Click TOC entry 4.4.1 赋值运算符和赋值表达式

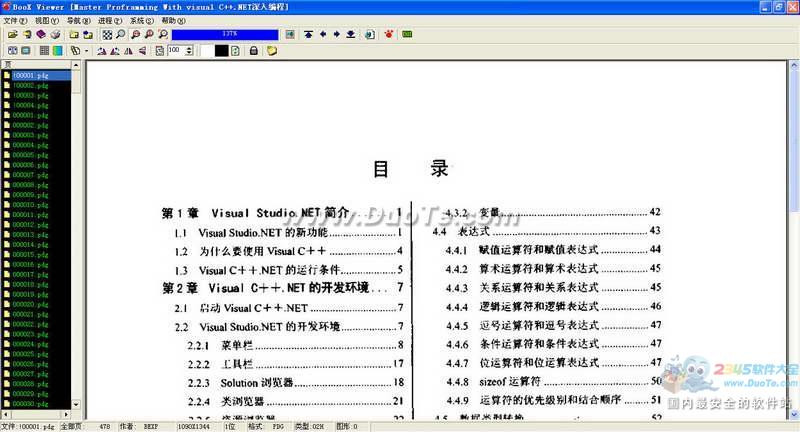click(553, 249)
